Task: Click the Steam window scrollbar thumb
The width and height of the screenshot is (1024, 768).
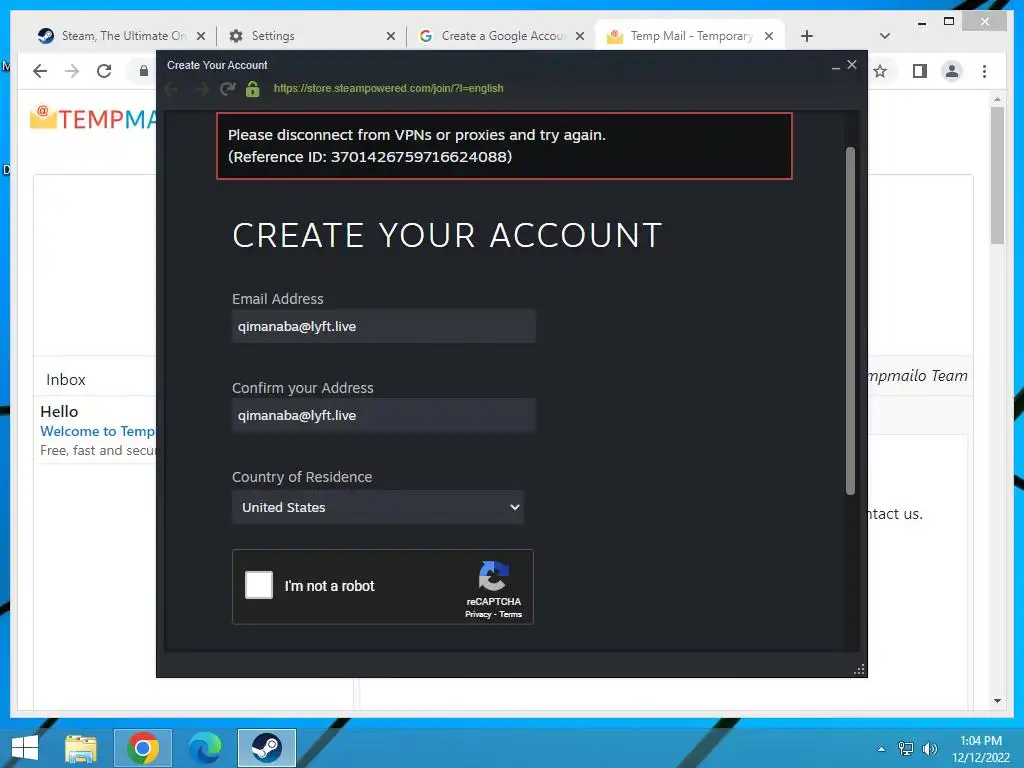Action: click(850, 321)
